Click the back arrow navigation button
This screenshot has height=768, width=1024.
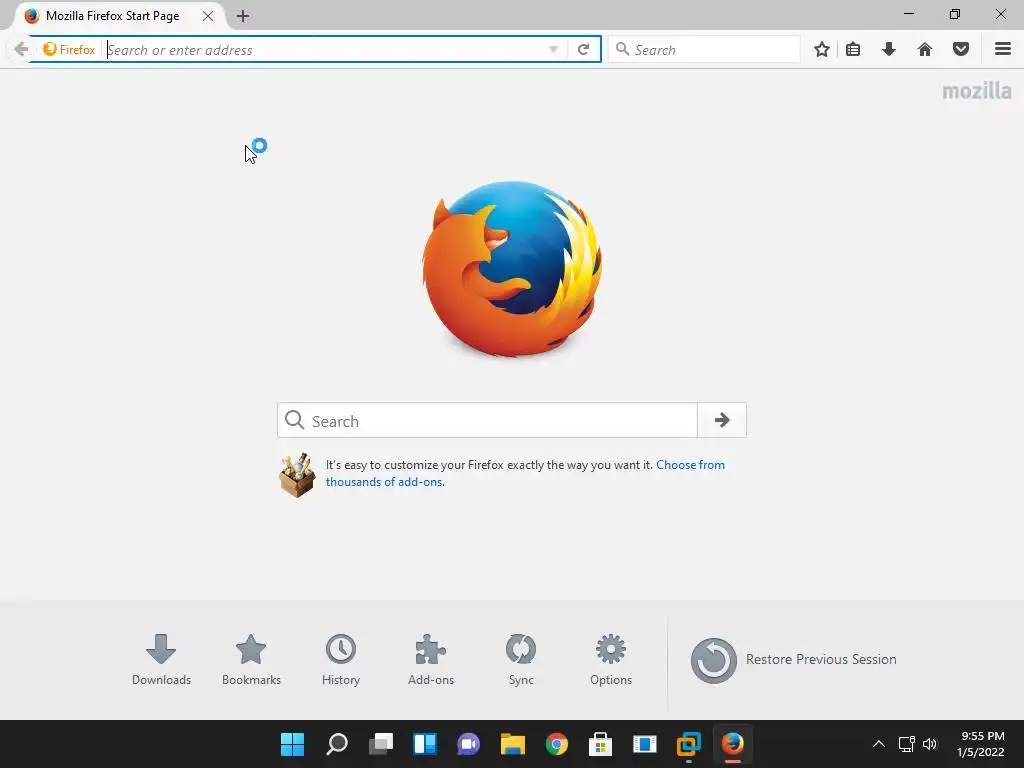point(21,49)
